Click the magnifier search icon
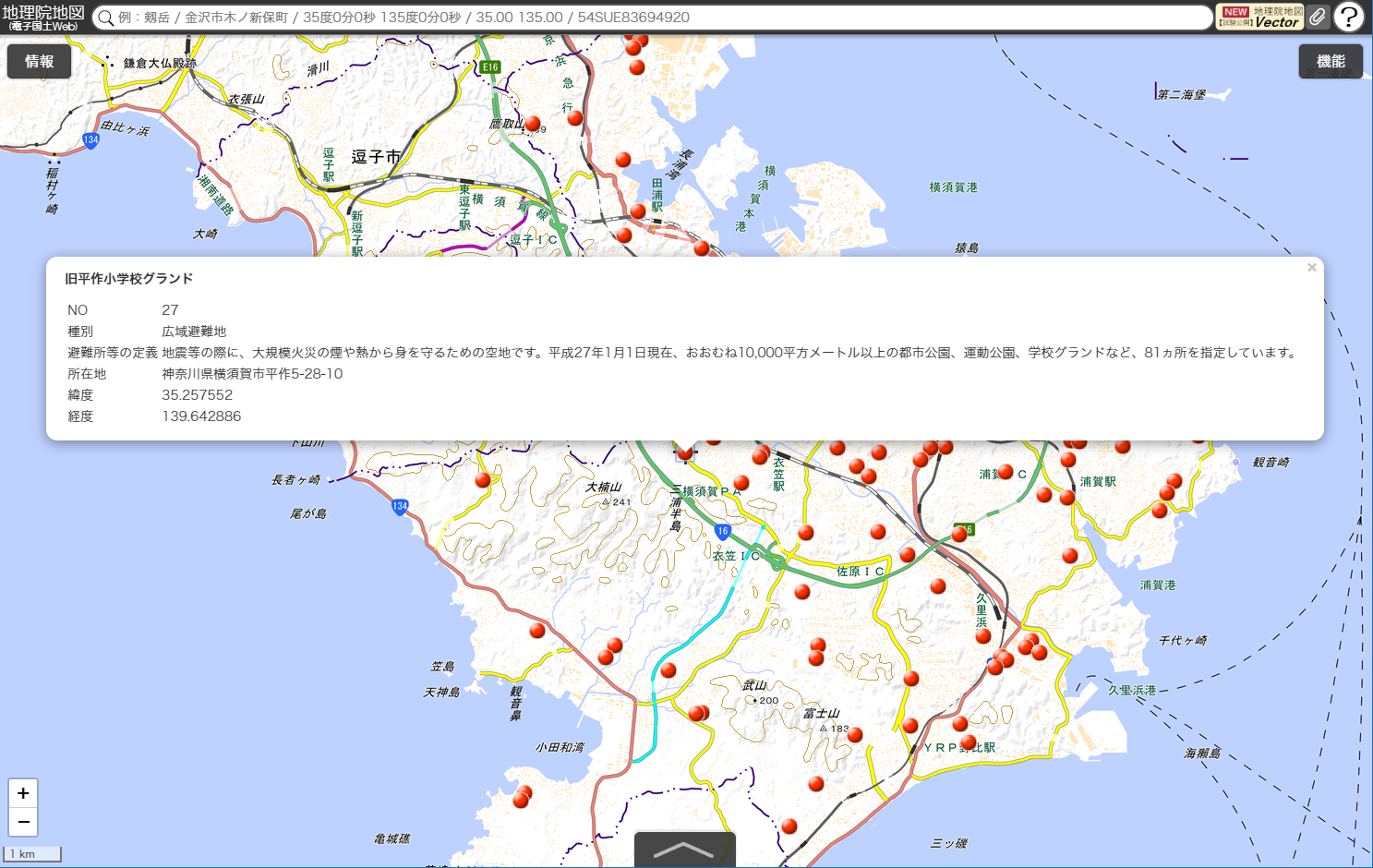Image resolution: width=1373 pixels, height=868 pixels. pyautogui.click(x=106, y=18)
